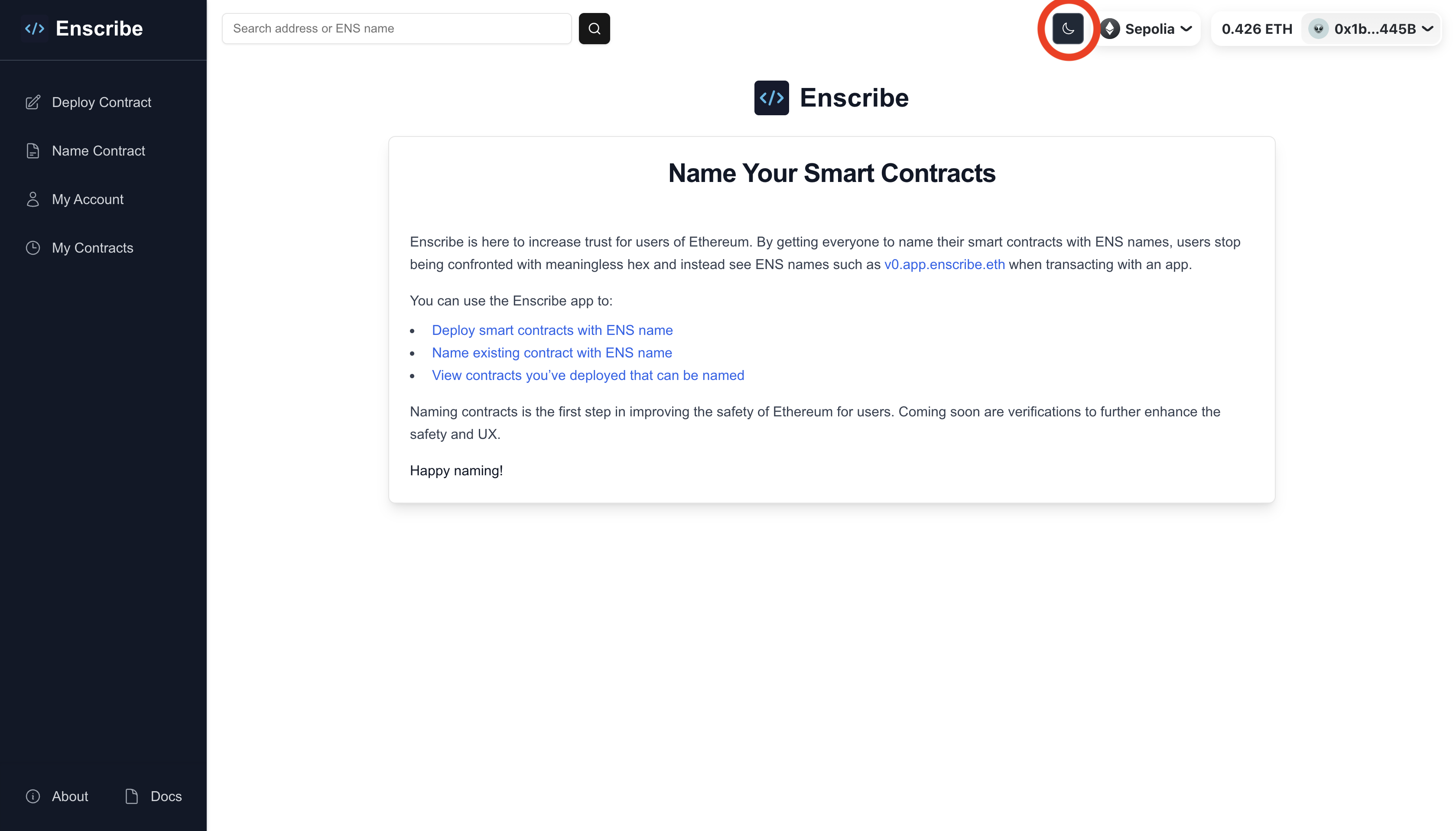Toggle dark mode with moon icon
This screenshot has height=831, width=1456.
click(1068, 29)
